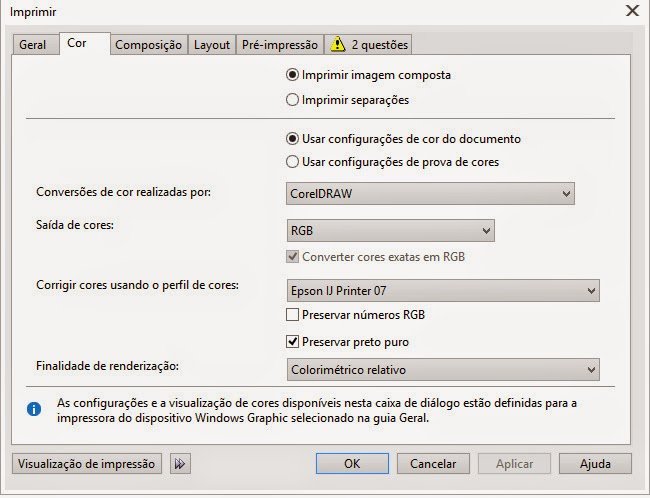The image size is (650, 498).
Task: Click the blue information icon
Action: (34, 409)
